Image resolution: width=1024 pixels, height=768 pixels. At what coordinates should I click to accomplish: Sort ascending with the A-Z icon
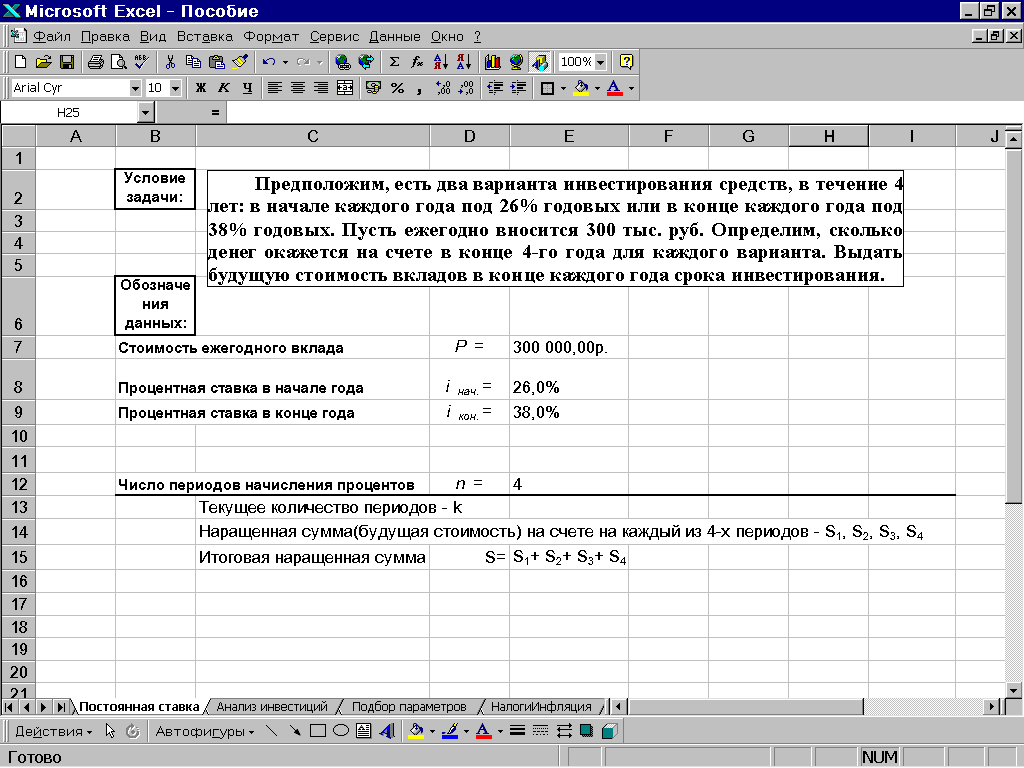click(x=441, y=62)
